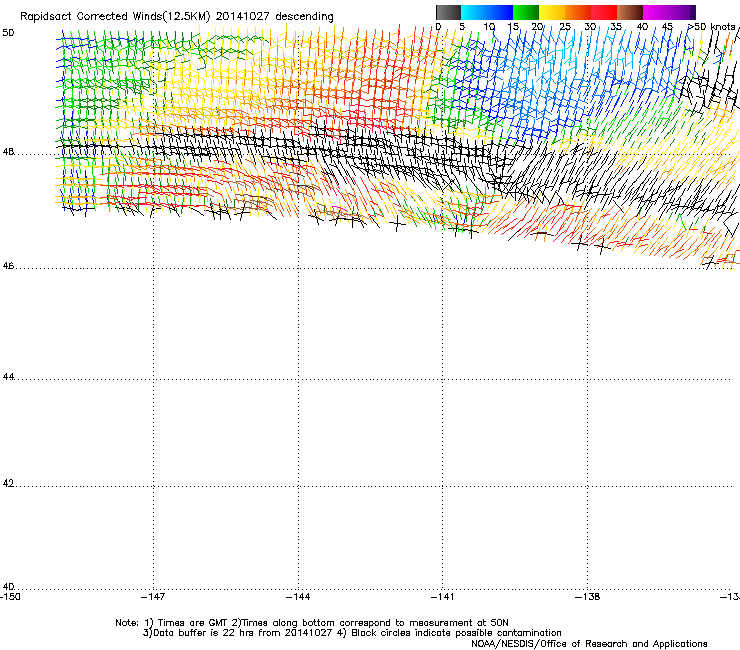Click the legend tick label '30'
The width and height of the screenshot is (740, 650).
590,26
